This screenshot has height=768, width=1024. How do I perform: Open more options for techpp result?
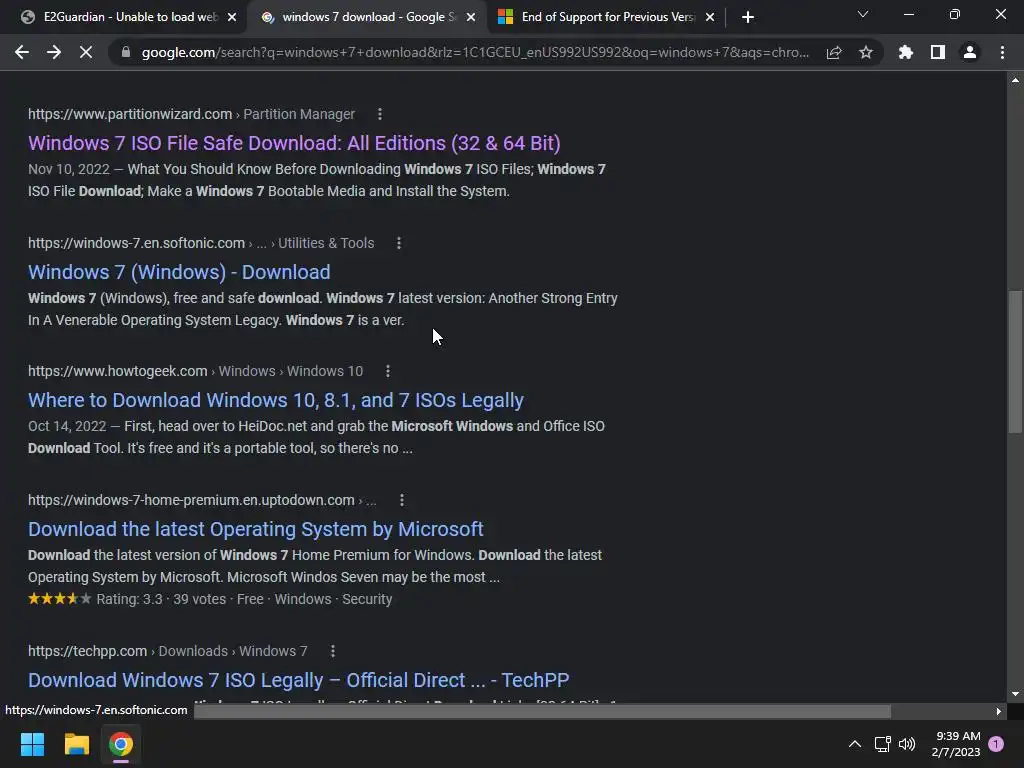(x=333, y=651)
